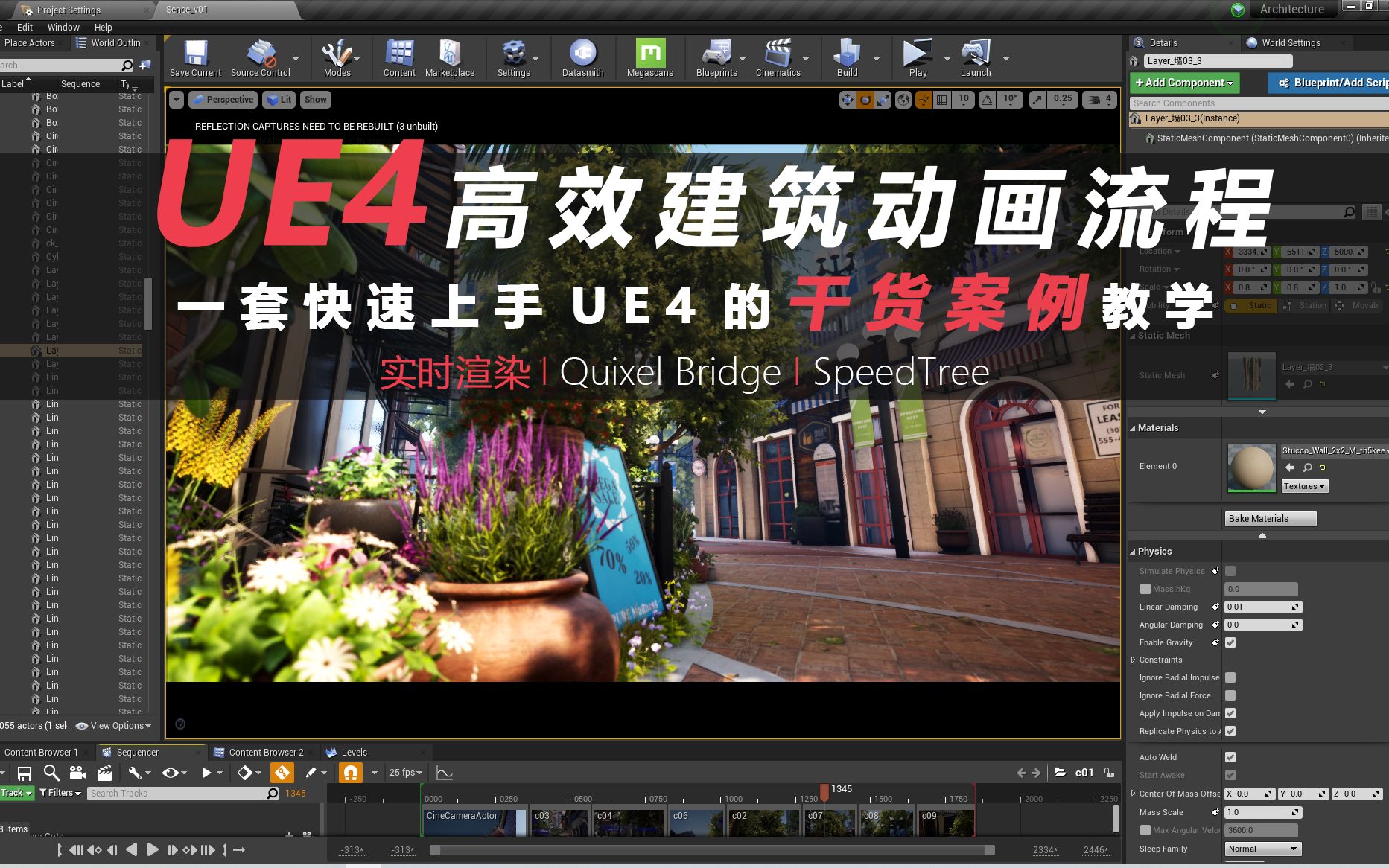Open the Add Component dropdown

[x=1184, y=83]
